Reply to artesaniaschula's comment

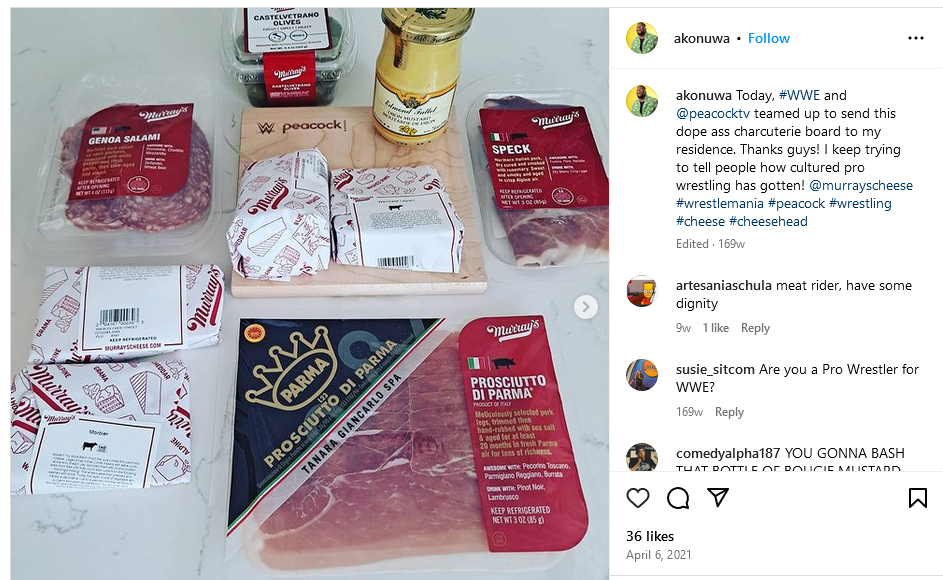pyautogui.click(x=755, y=328)
